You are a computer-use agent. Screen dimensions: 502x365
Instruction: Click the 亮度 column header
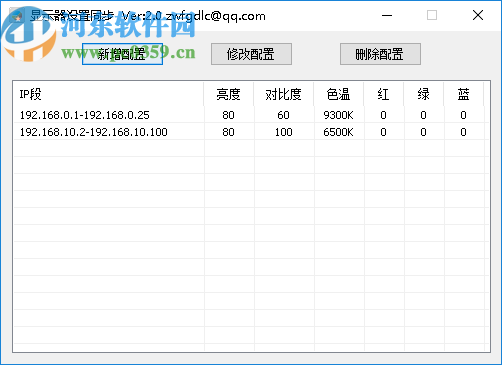tap(229, 94)
